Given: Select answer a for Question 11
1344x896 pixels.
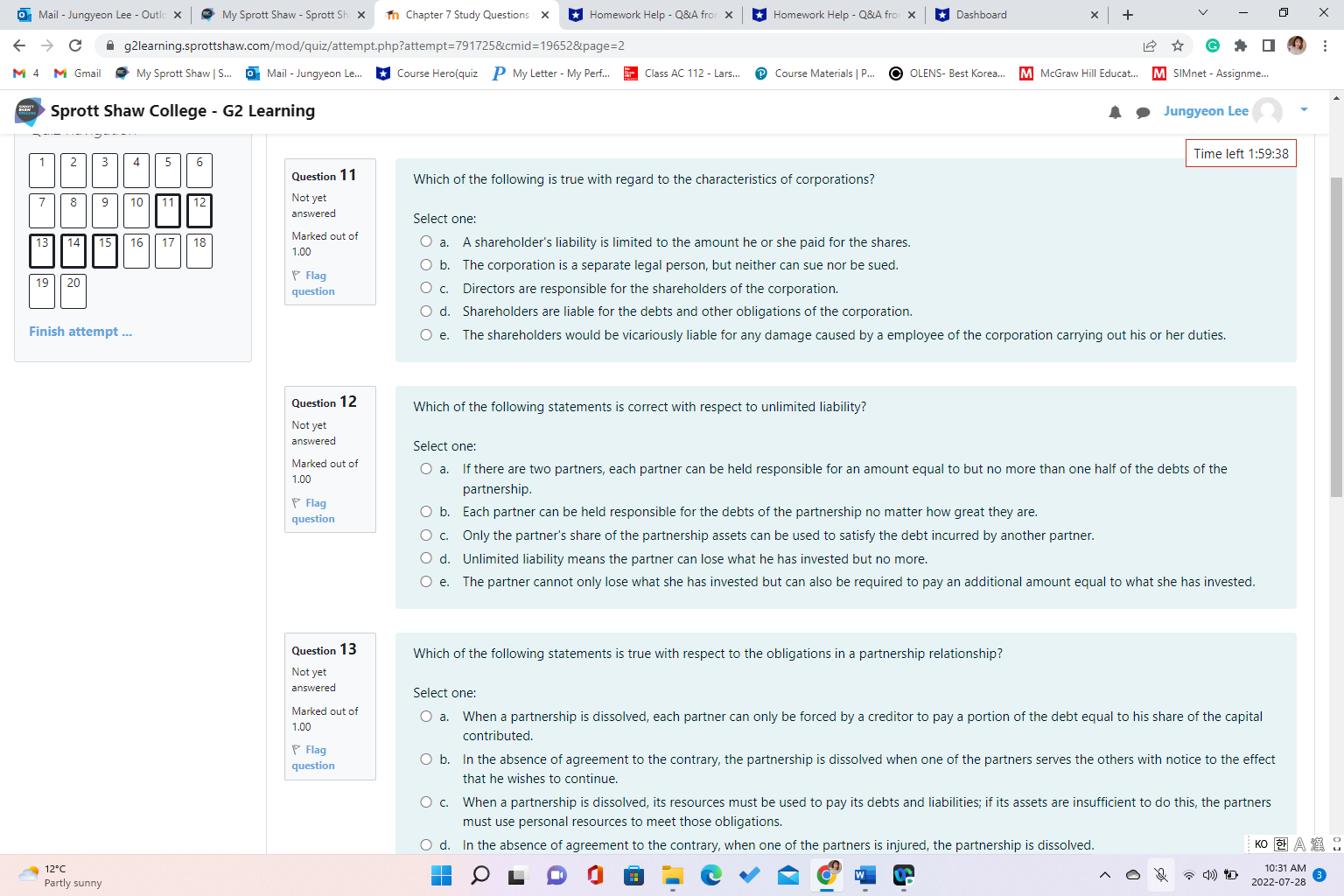Looking at the screenshot, I should 425,241.
